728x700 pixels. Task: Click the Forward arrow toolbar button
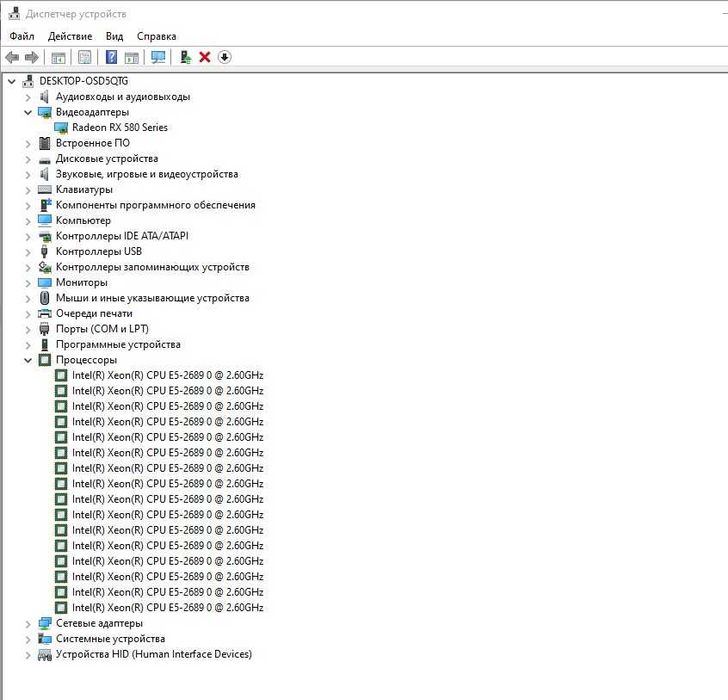coord(32,58)
